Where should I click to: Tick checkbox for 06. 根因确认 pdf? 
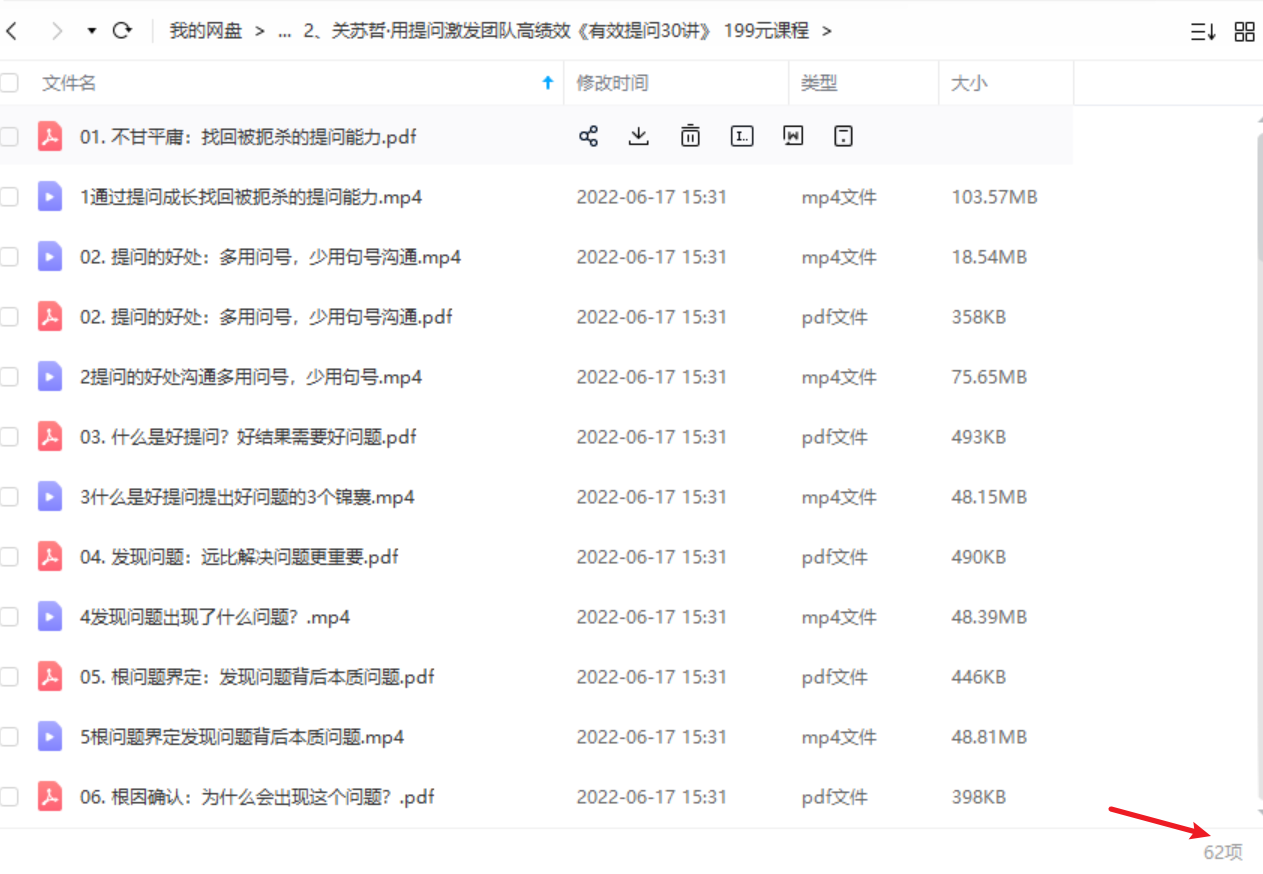click(x=9, y=797)
